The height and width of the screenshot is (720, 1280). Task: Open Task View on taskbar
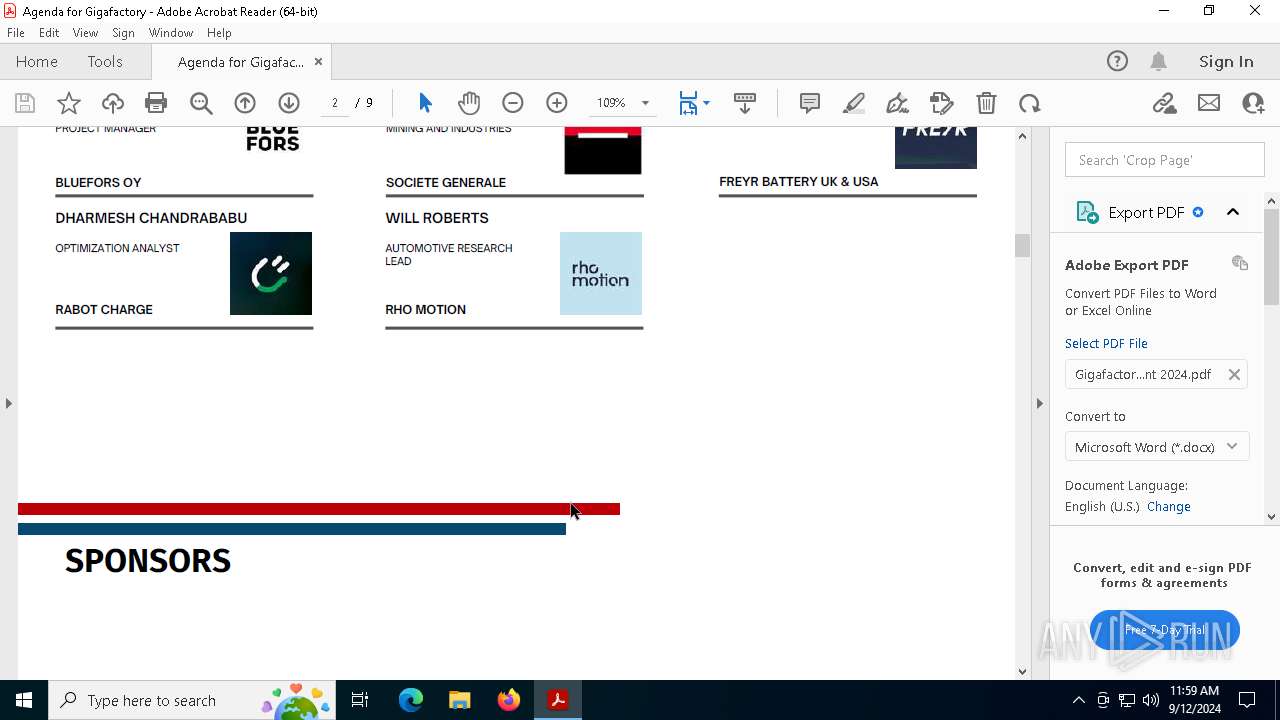tap(361, 700)
